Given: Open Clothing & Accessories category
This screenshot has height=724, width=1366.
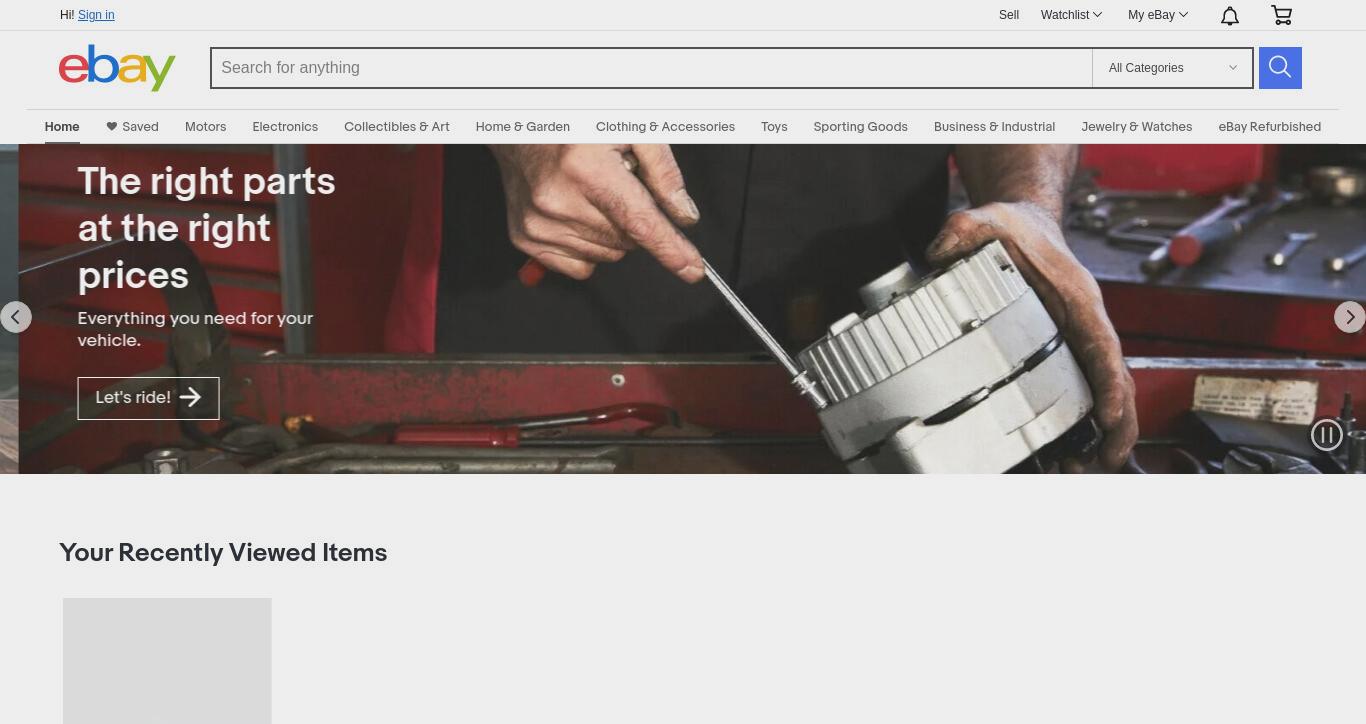Looking at the screenshot, I should pos(665,127).
